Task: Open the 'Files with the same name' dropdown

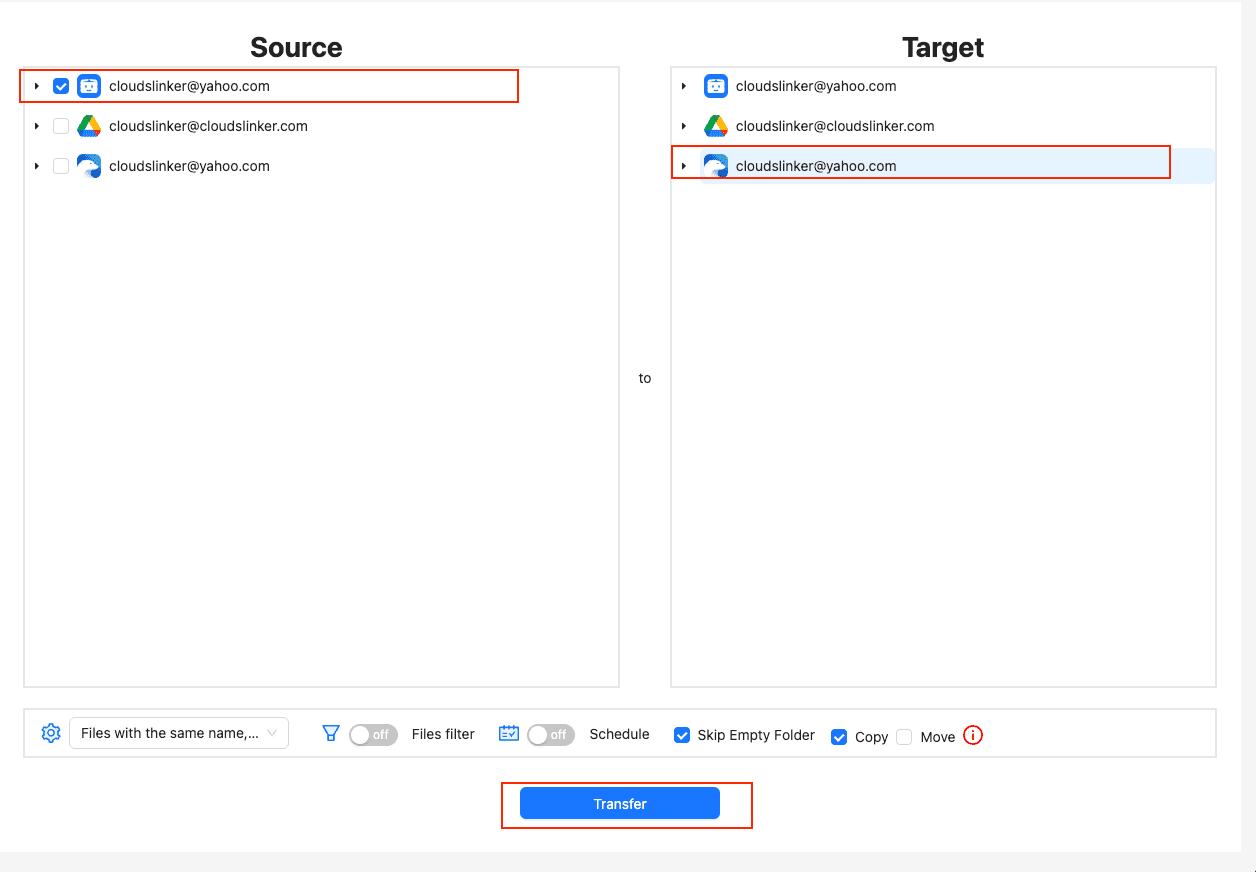Action: pyautogui.click(x=179, y=733)
